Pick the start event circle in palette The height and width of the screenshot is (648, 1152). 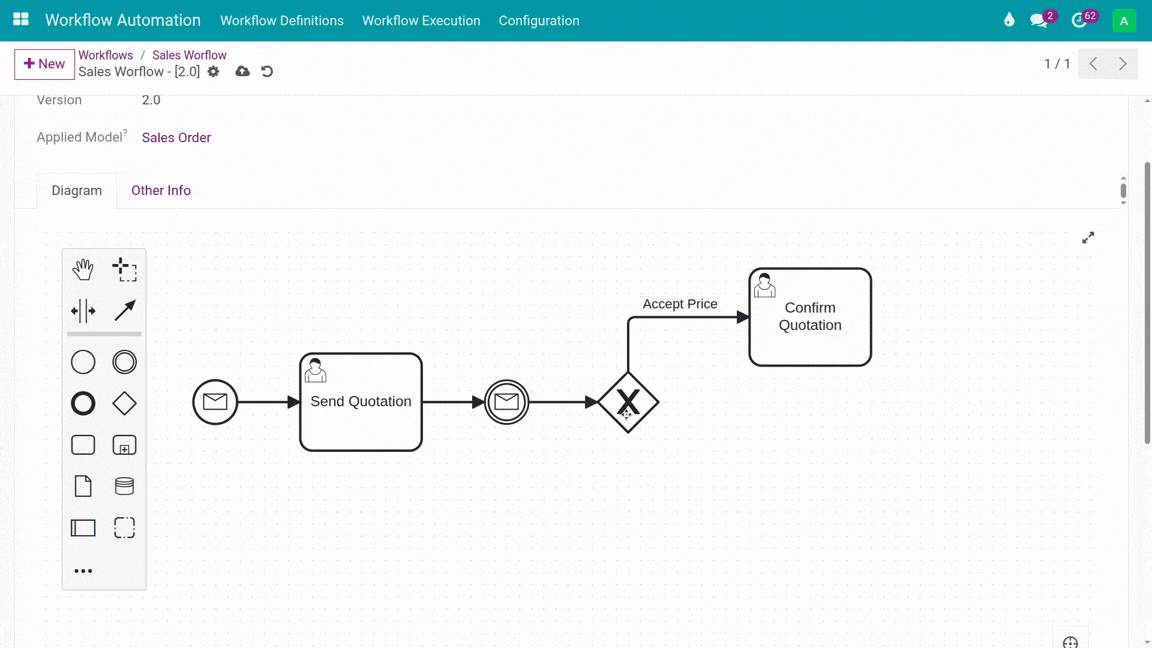point(83,362)
